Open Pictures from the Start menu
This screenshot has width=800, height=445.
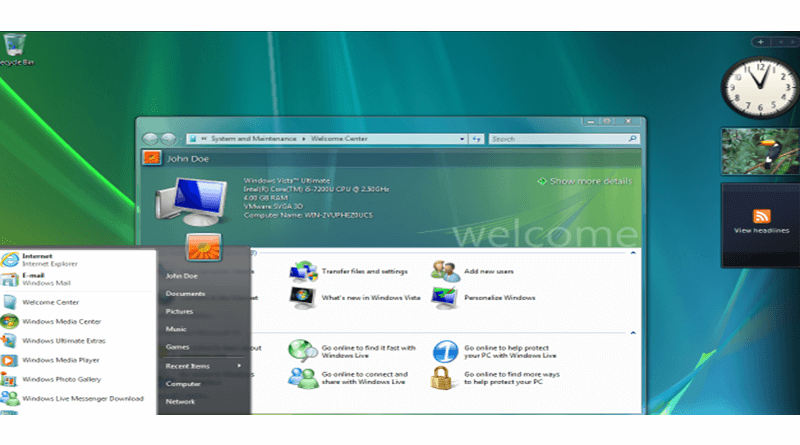(x=179, y=311)
